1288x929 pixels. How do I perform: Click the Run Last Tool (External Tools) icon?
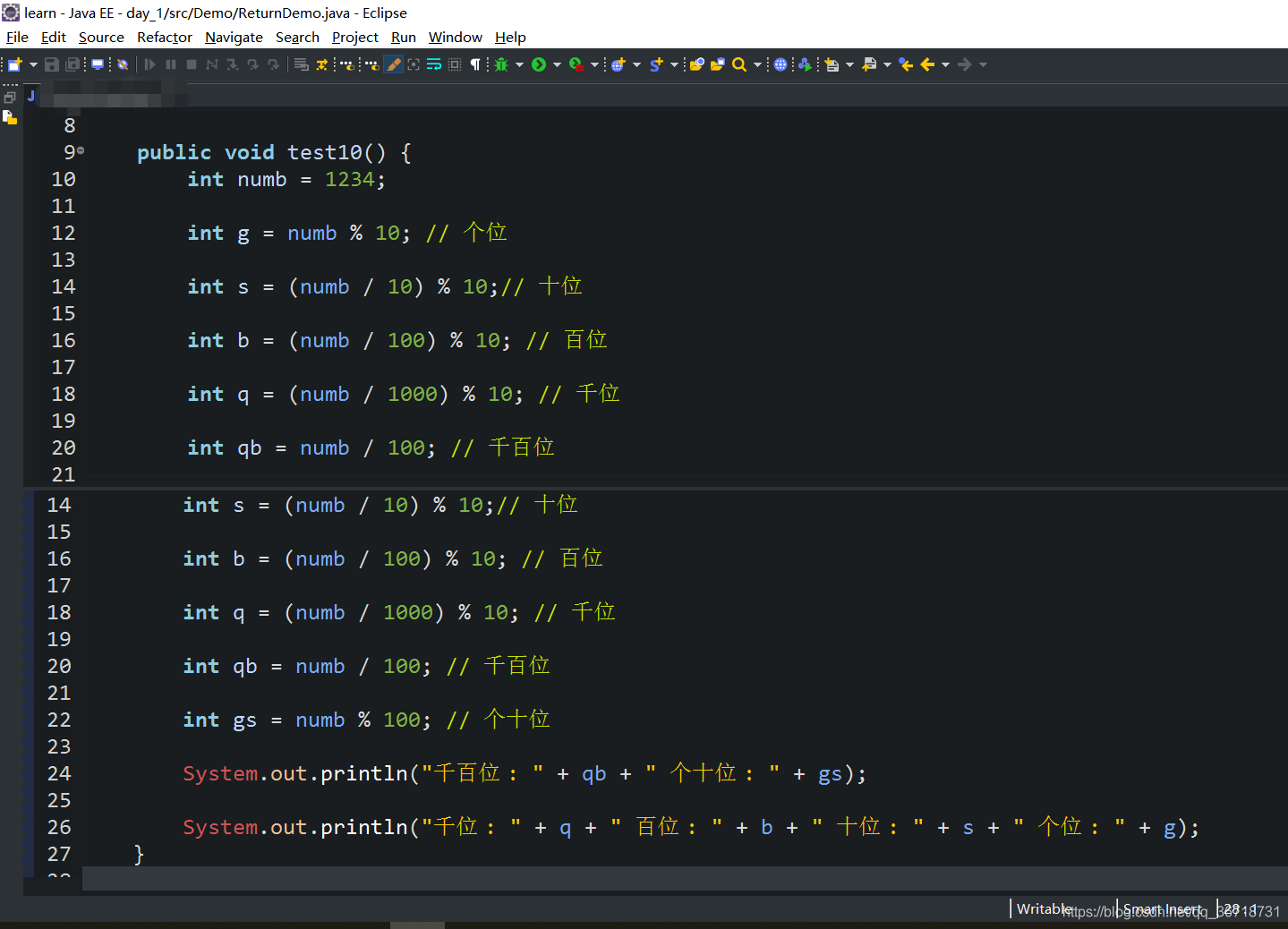click(576, 64)
